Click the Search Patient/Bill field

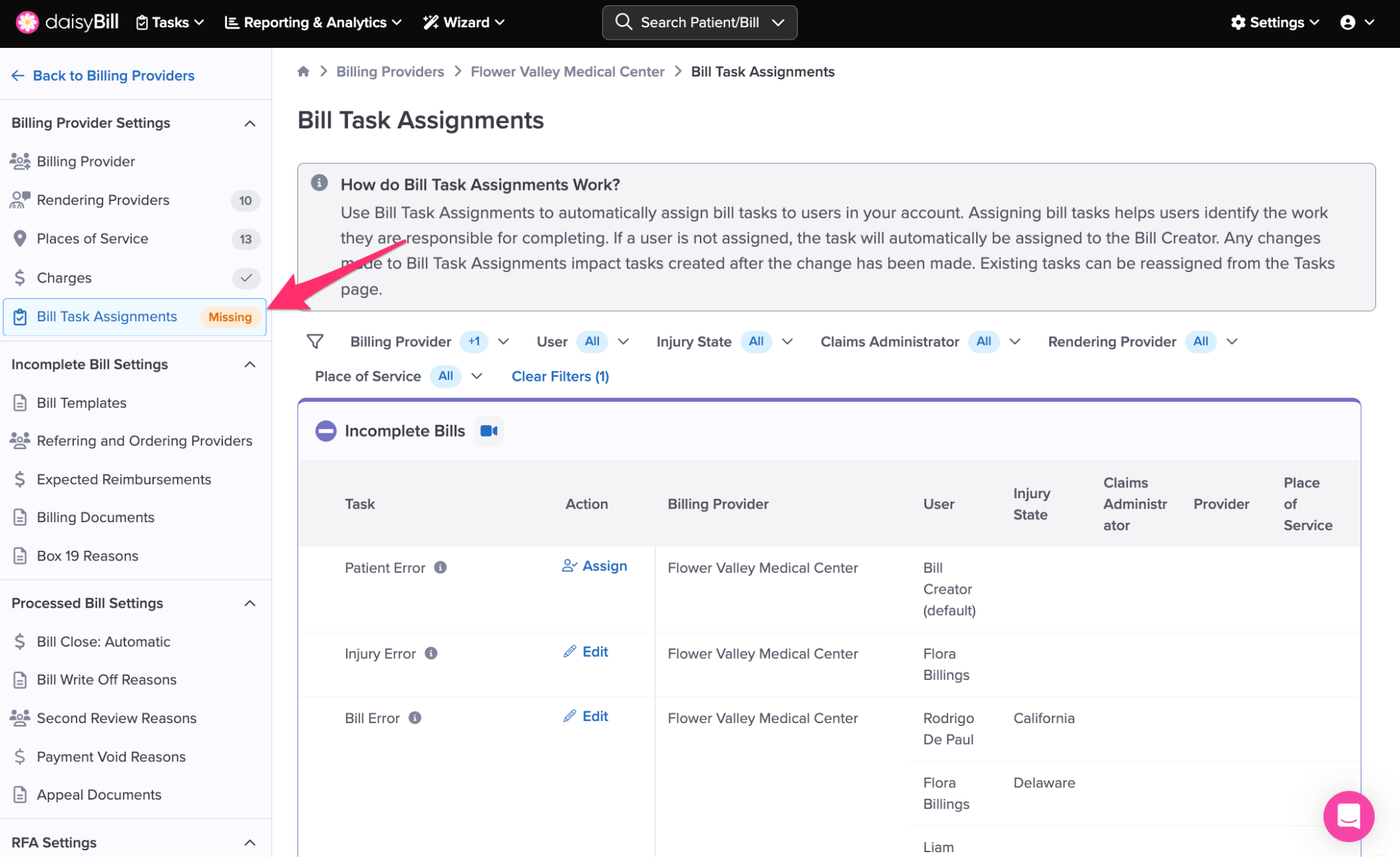[699, 23]
